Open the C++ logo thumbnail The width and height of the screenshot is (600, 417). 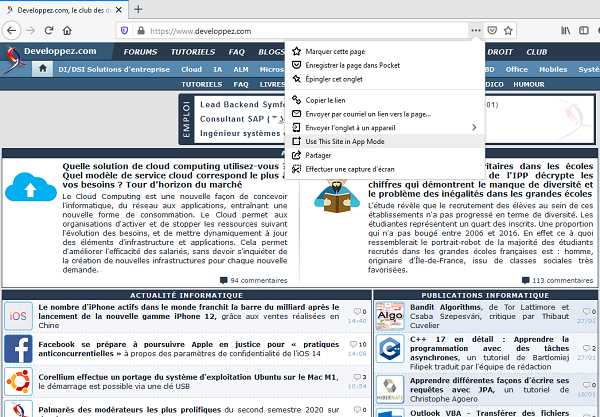click(x=390, y=349)
